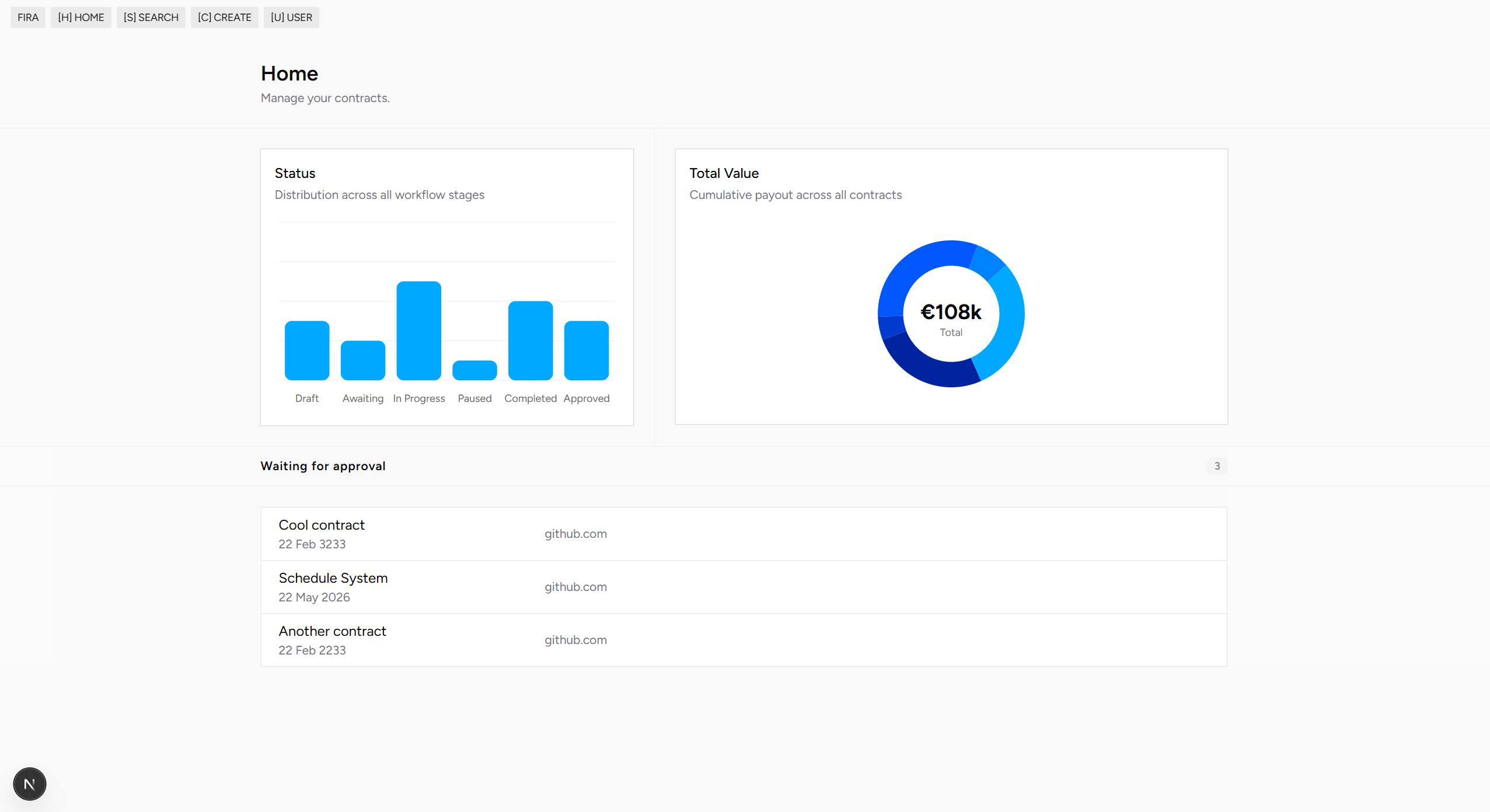Open the [H] HOME menu item

tap(81, 17)
